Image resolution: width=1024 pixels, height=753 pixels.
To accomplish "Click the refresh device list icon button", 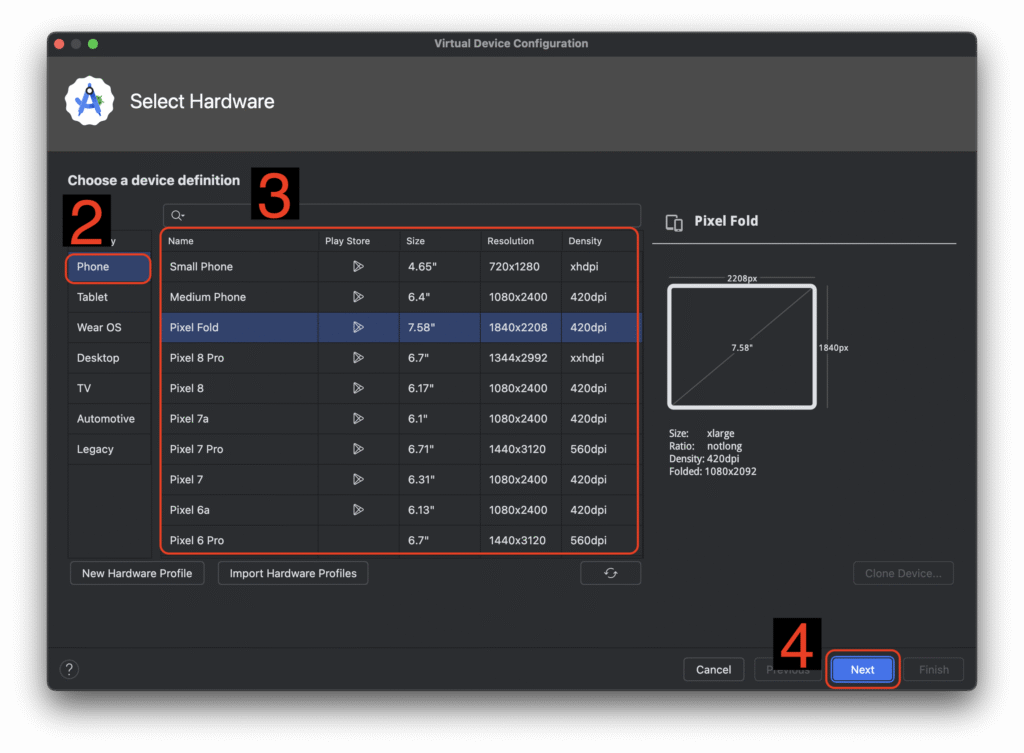I will pos(610,573).
